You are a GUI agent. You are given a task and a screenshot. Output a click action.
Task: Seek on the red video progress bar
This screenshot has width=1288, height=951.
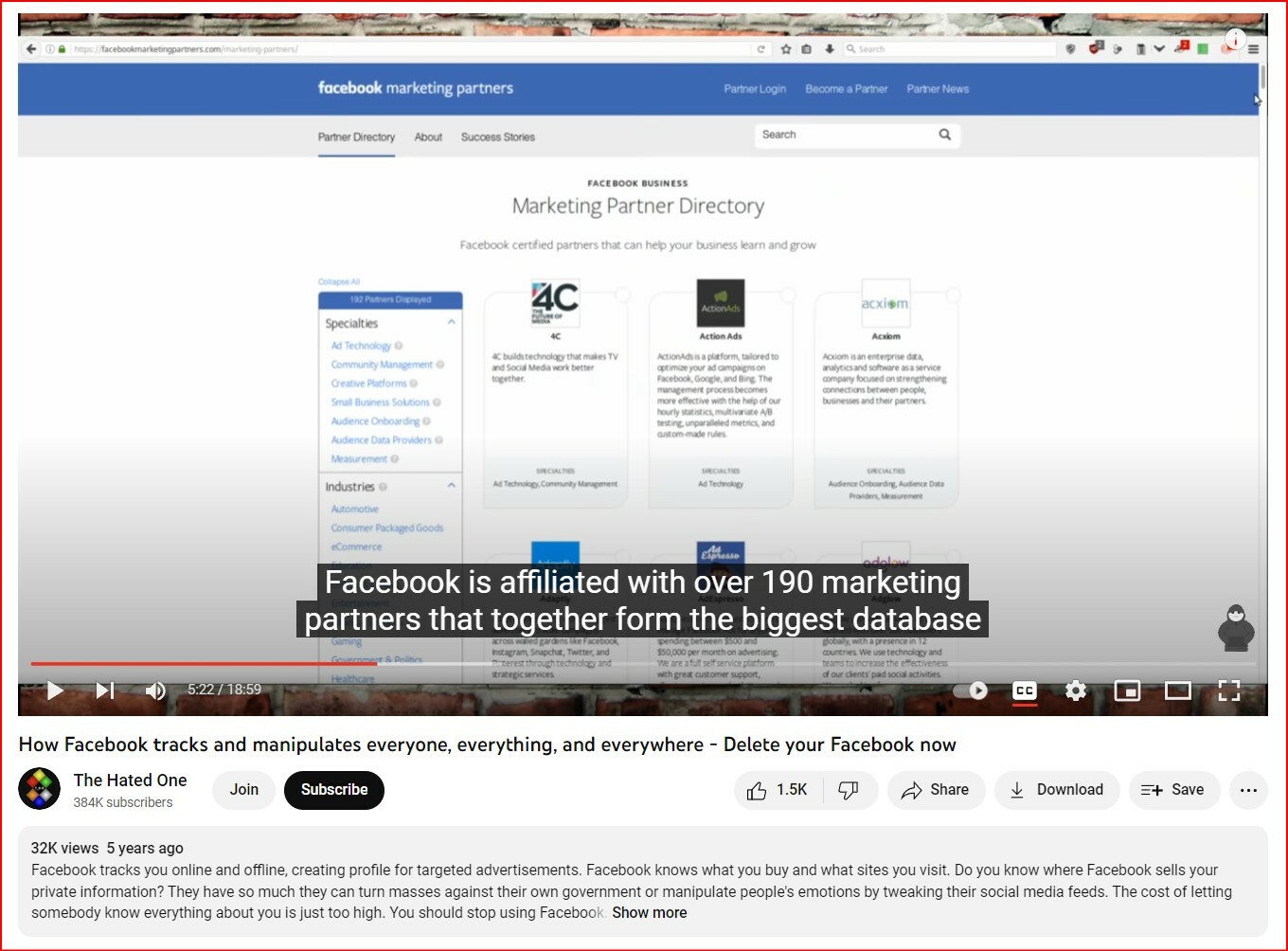(204, 663)
